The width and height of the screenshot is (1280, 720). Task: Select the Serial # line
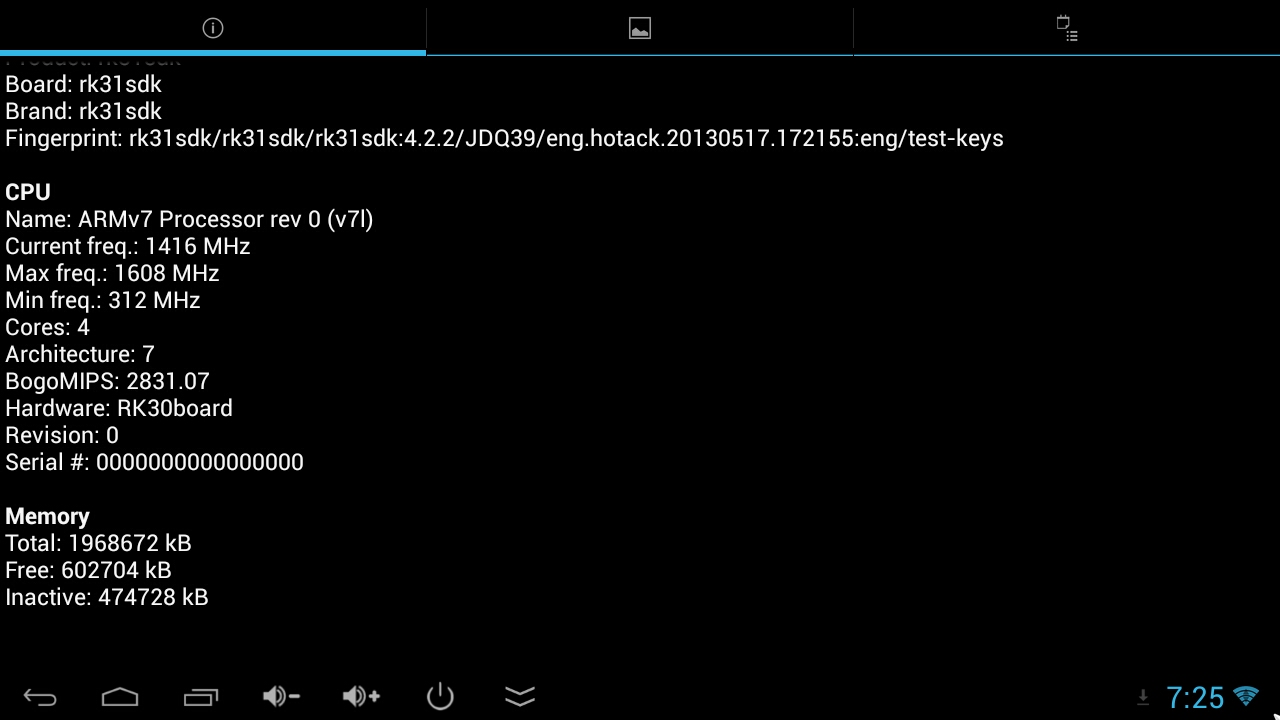tap(154, 462)
